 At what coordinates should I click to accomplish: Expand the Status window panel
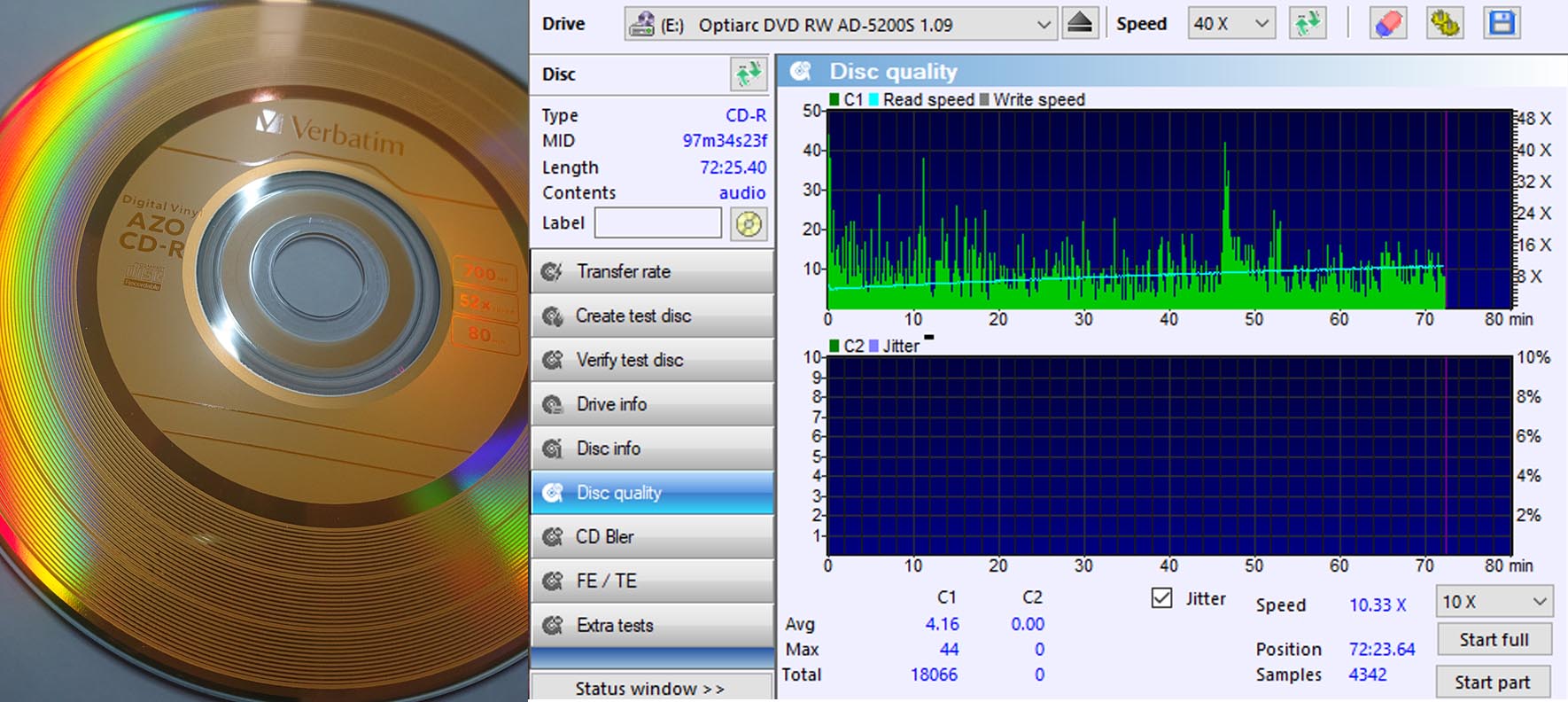coord(650,688)
